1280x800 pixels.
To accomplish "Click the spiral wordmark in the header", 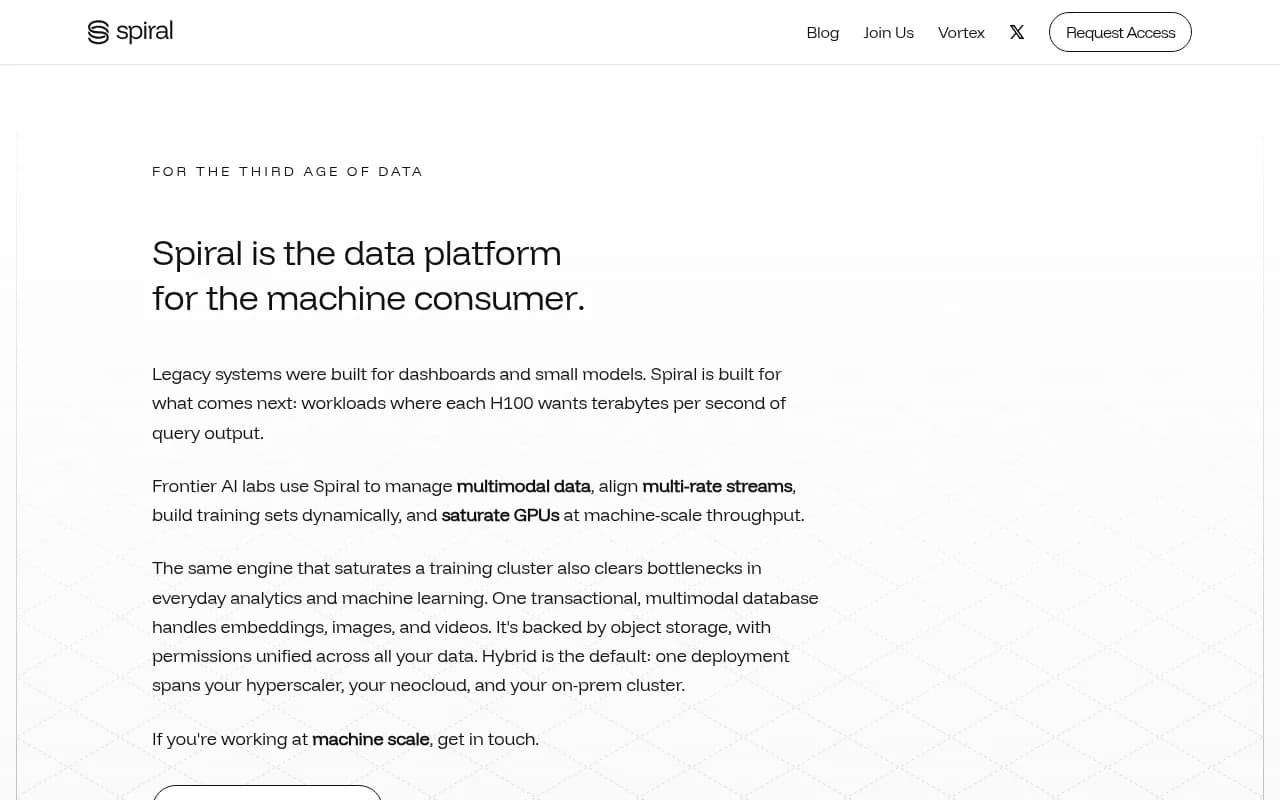I will point(145,32).
